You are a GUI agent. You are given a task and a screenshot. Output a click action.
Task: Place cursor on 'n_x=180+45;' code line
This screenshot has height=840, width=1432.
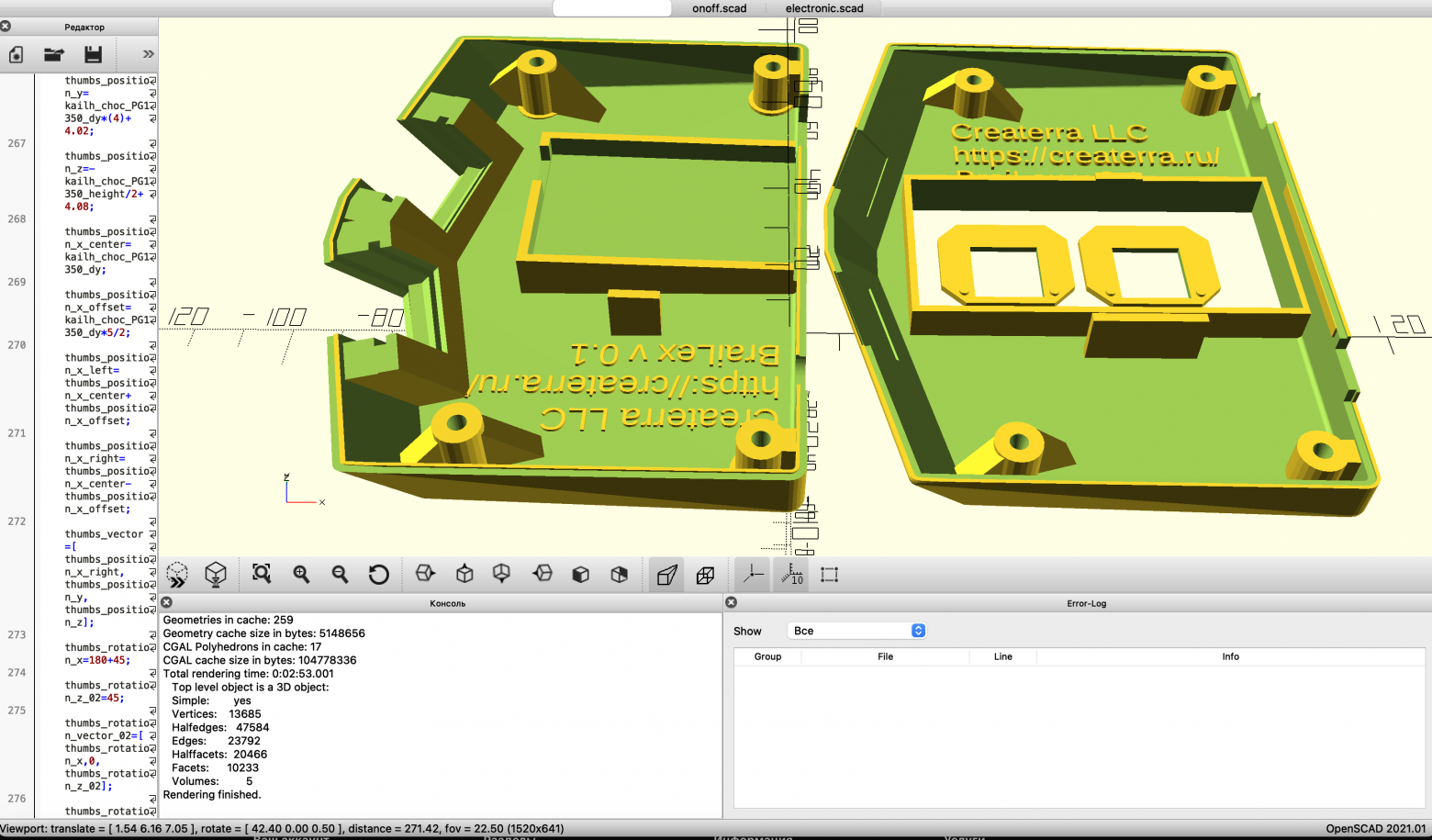tap(97, 660)
